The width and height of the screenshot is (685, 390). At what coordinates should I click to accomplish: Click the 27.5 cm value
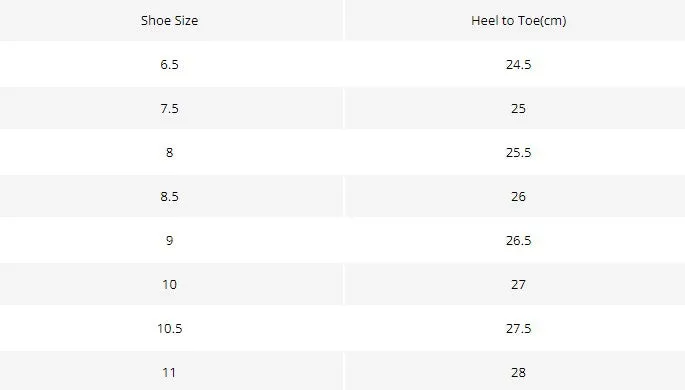click(x=519, y=328)
